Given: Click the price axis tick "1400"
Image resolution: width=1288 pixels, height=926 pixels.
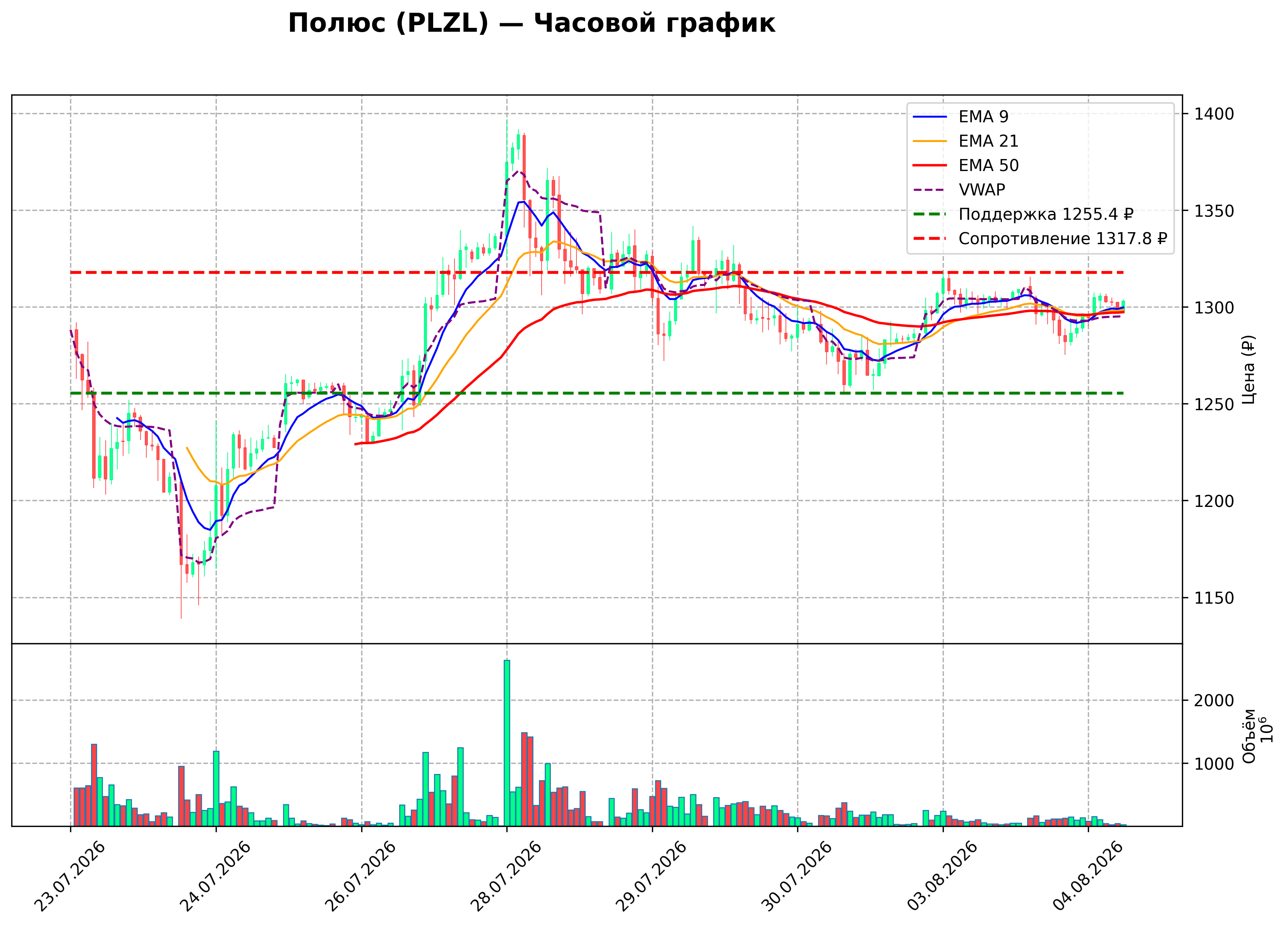Looking at the screenshot, I should pos(1214,114).
